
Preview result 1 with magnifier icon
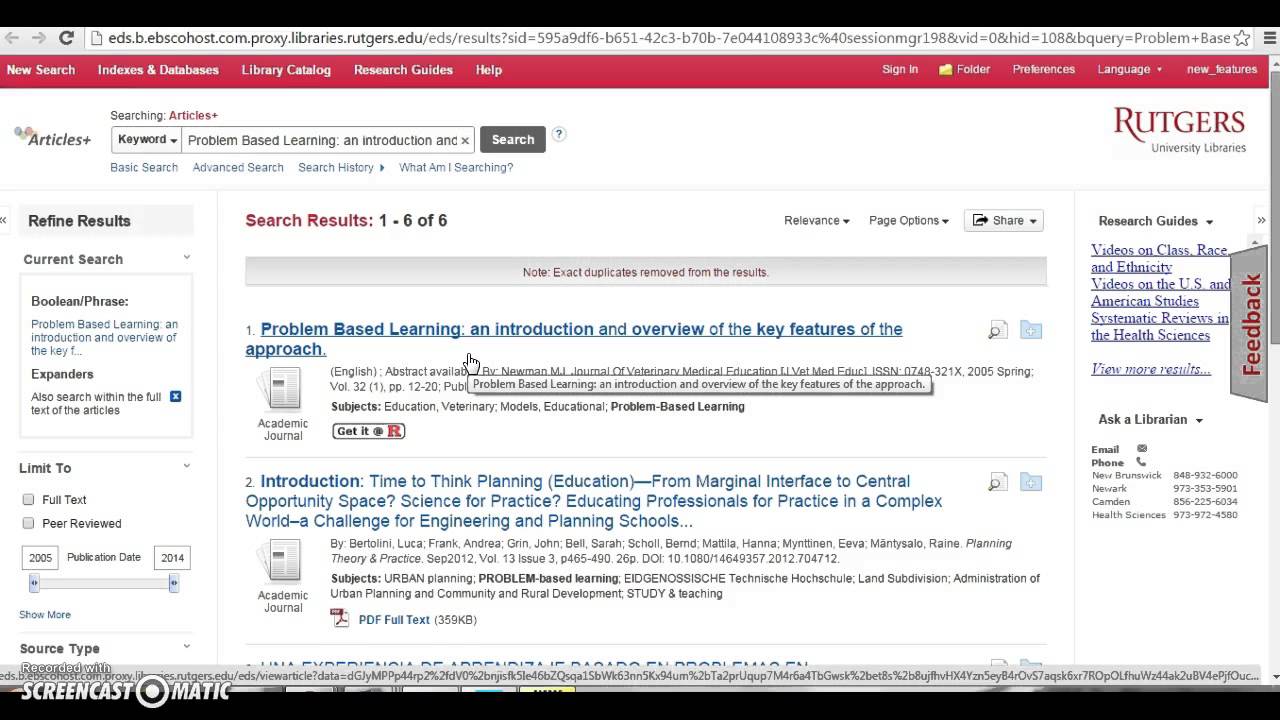point(997,331)
